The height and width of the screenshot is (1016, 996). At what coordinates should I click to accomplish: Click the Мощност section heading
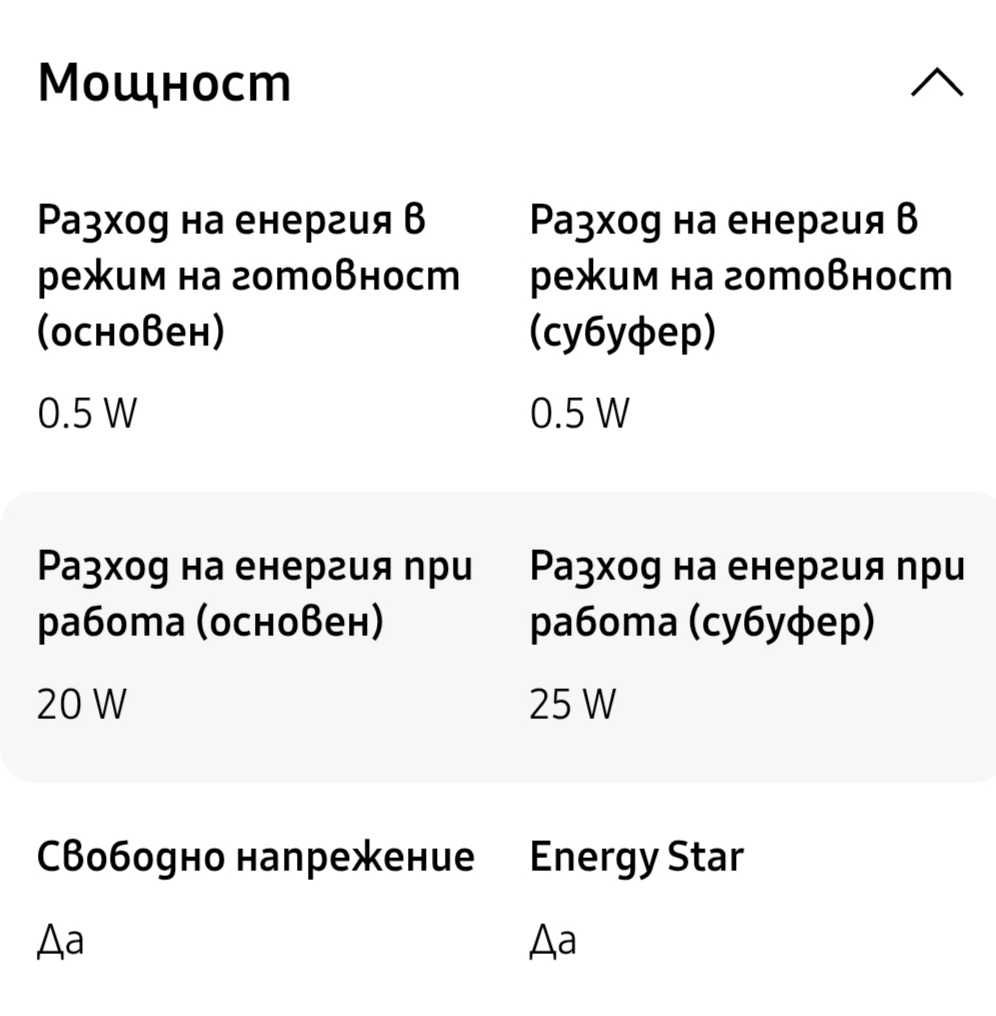pyautogui.click(x=165, y=83)
